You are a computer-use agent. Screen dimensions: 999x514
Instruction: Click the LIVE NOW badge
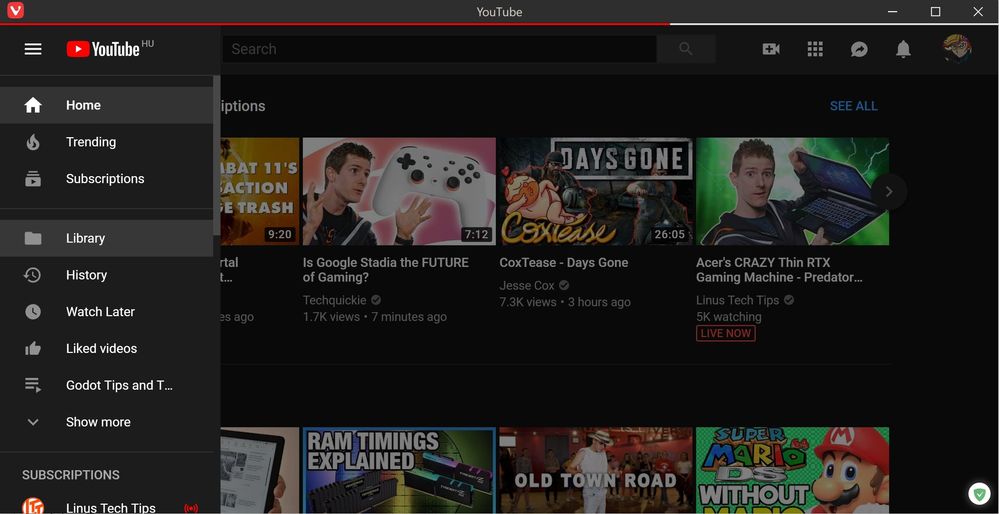tap(726, 333)
